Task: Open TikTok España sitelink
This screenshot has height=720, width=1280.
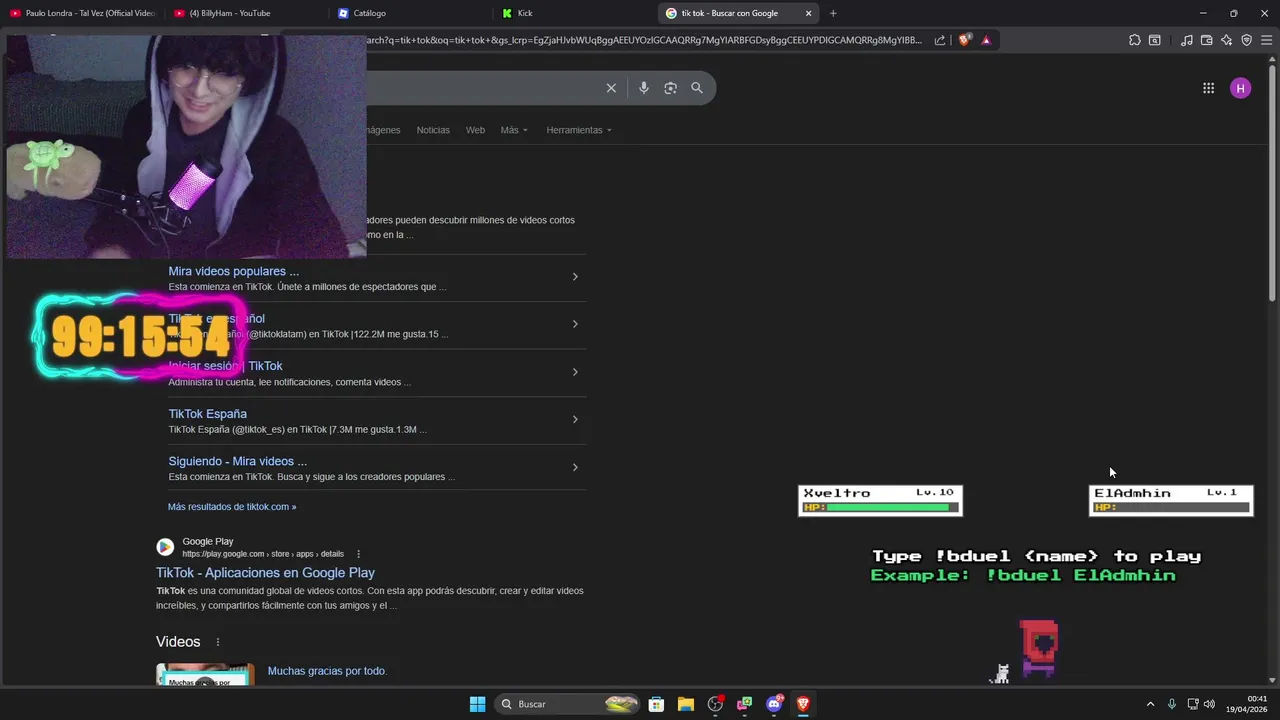Action: (x=207, y=414)
